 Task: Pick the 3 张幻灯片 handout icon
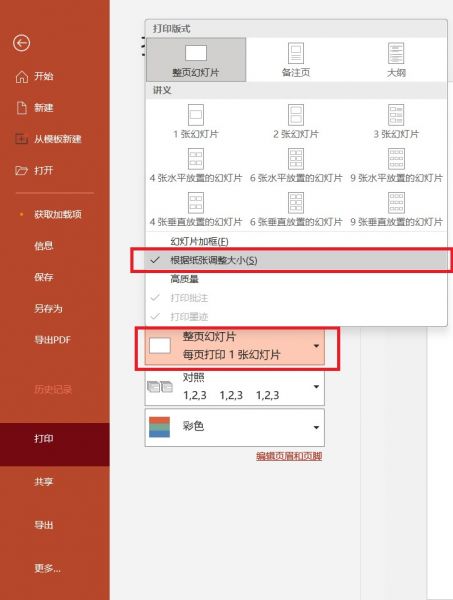(x=396, y=115)
